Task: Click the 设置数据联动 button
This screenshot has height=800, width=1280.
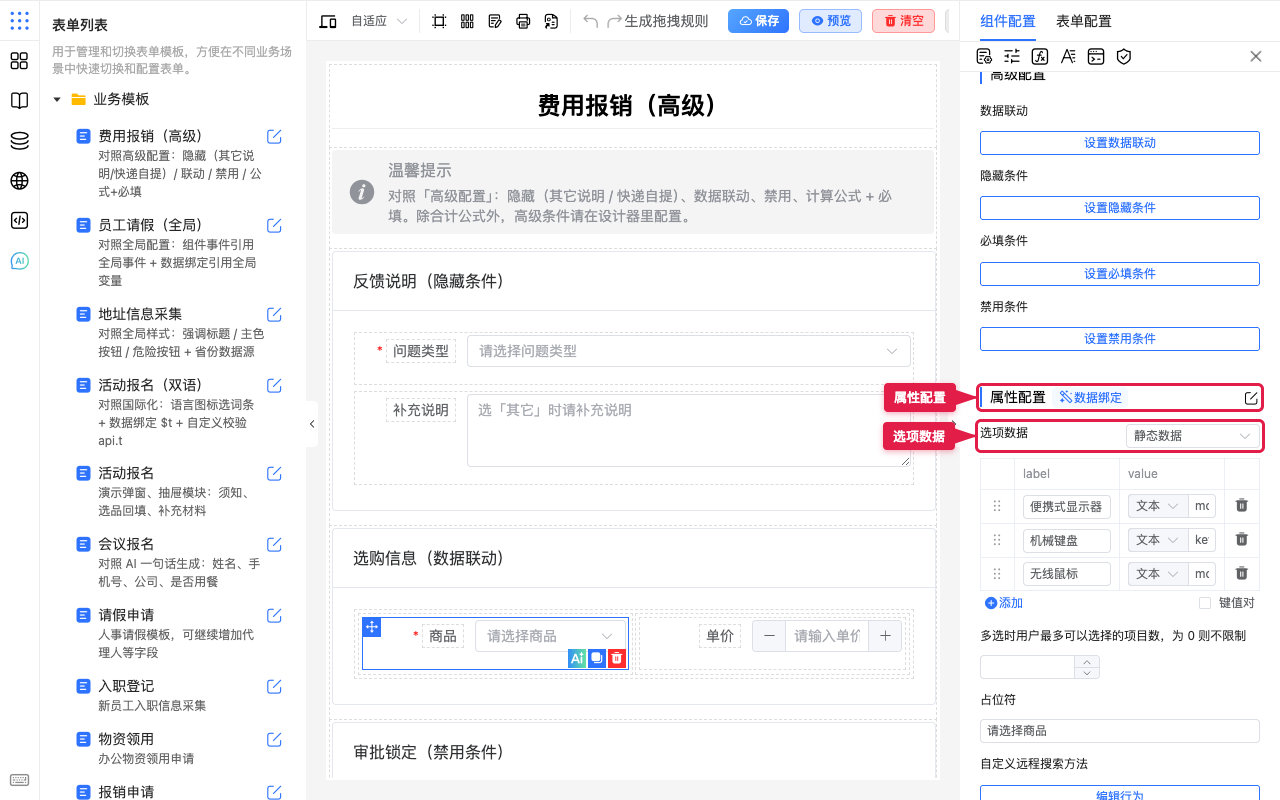Action: pos(1119,143)
